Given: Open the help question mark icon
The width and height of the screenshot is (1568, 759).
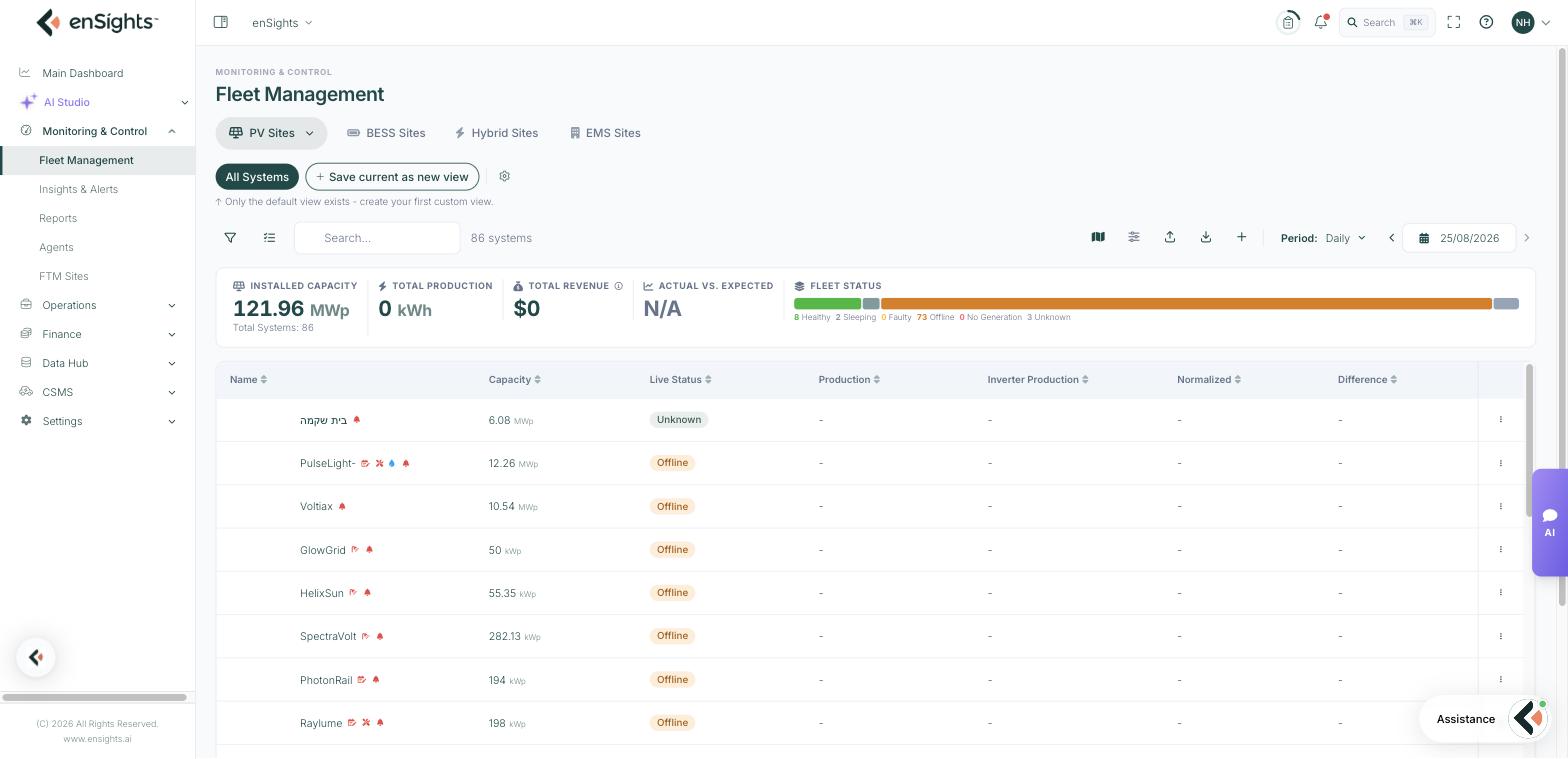Looking at the screenshot, I should 1486,22.
